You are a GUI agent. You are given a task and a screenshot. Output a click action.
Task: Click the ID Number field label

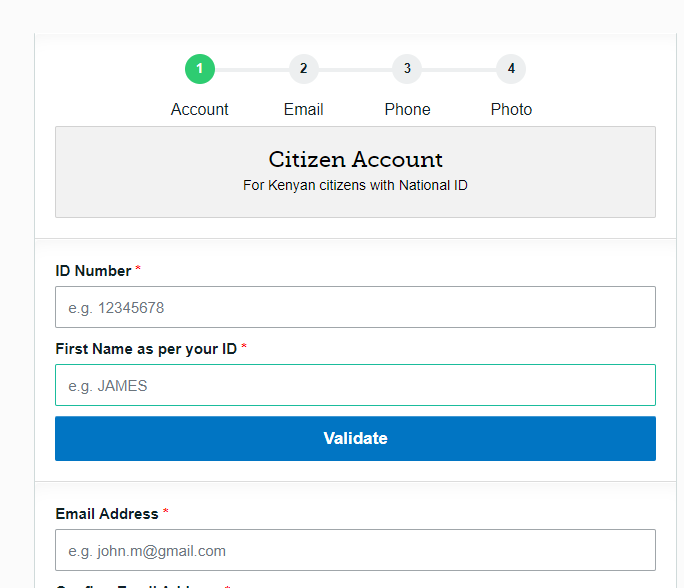93,271
